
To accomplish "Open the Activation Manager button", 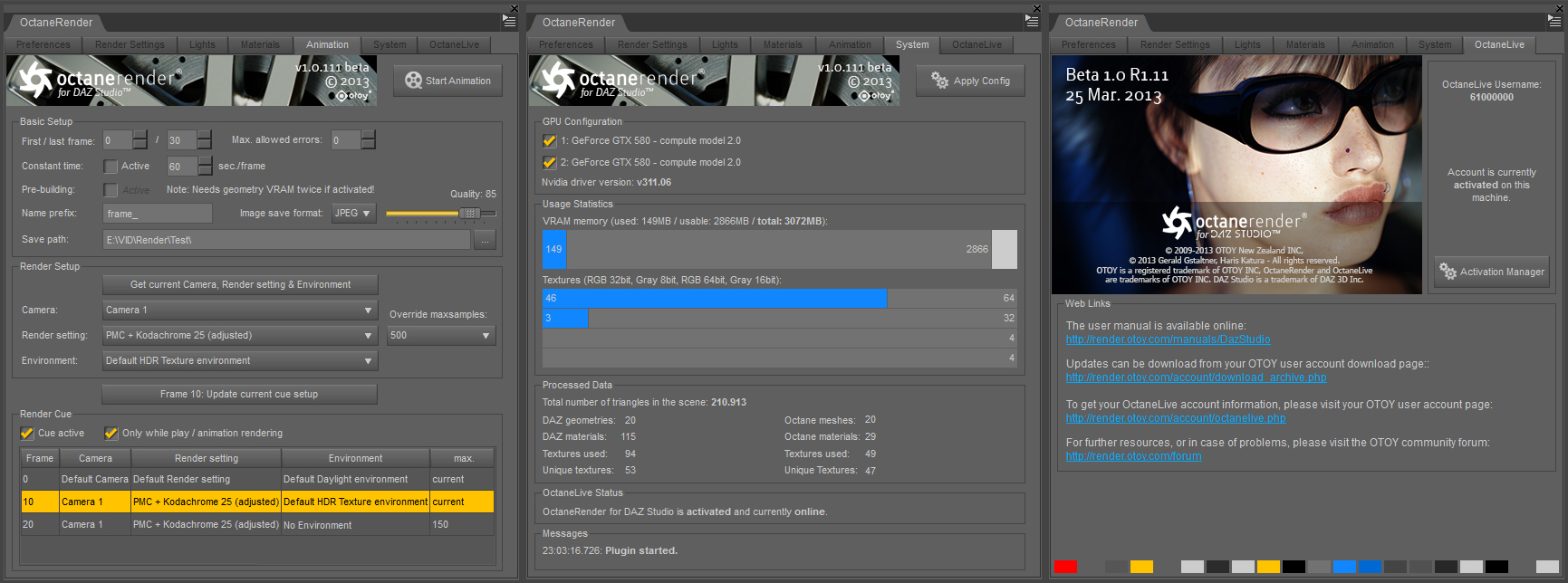I will (1491, 272).
